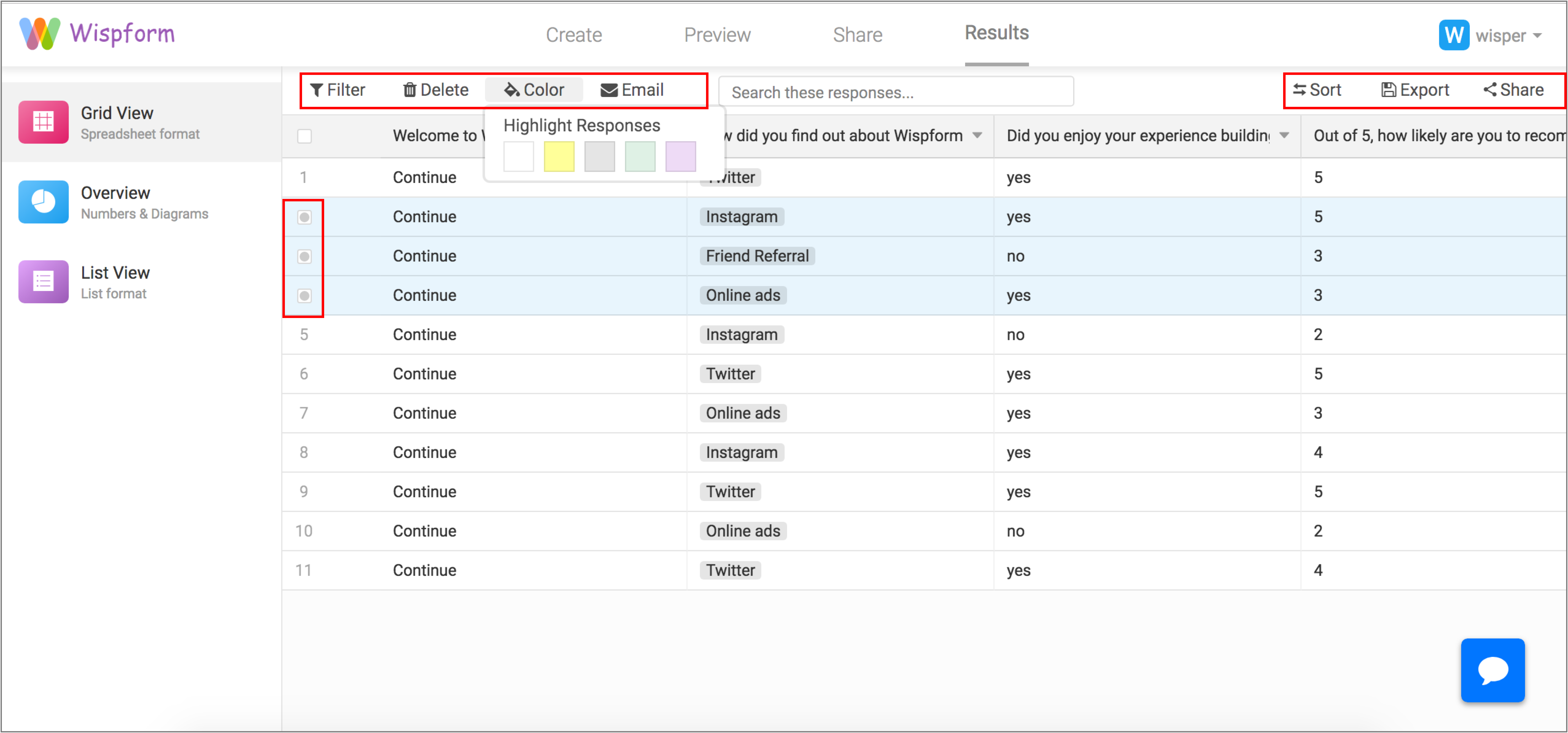Choose the gray highlight swatch

click(599, 156)
